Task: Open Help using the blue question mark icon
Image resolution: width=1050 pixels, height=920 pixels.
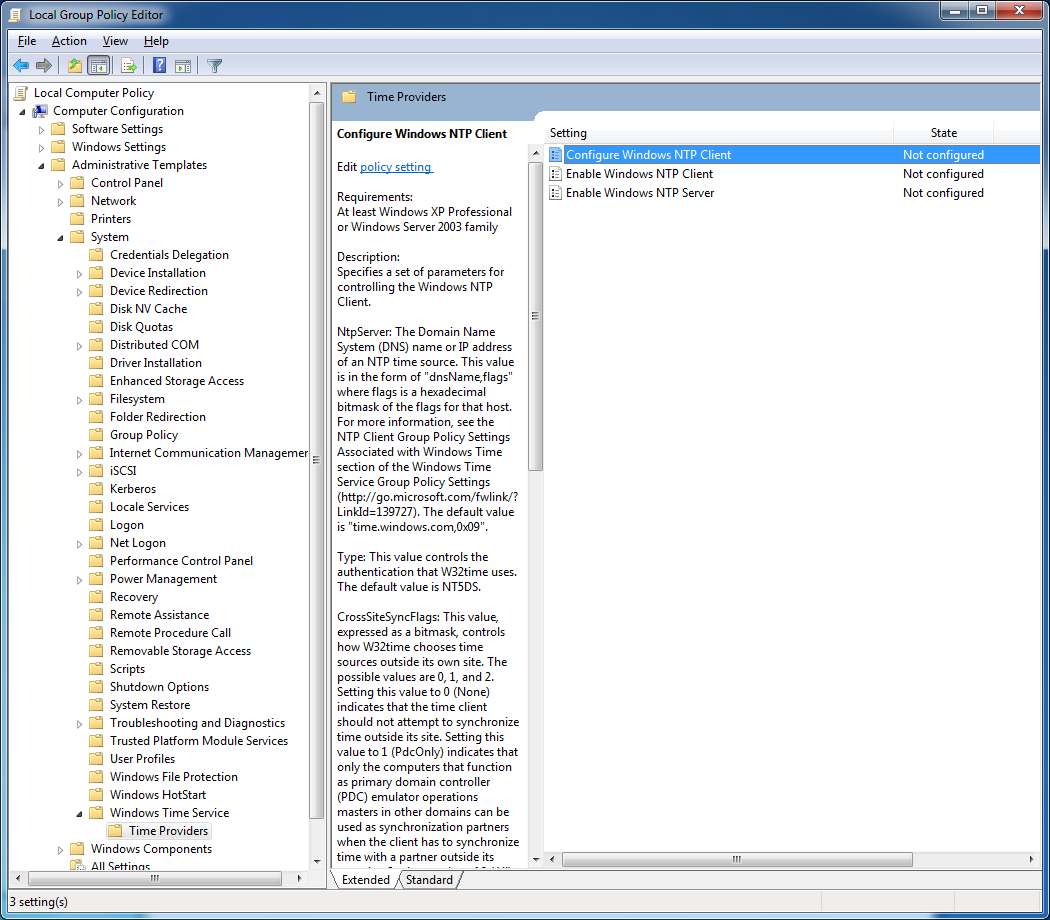Action: pyautogui.click(x=159, y=65)
